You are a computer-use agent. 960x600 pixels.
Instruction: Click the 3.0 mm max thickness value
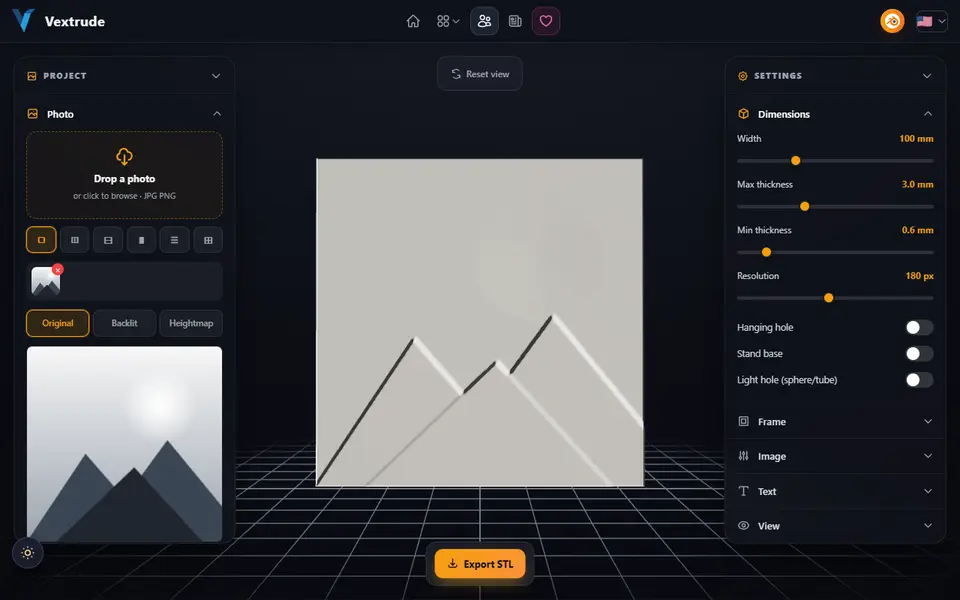917,184
